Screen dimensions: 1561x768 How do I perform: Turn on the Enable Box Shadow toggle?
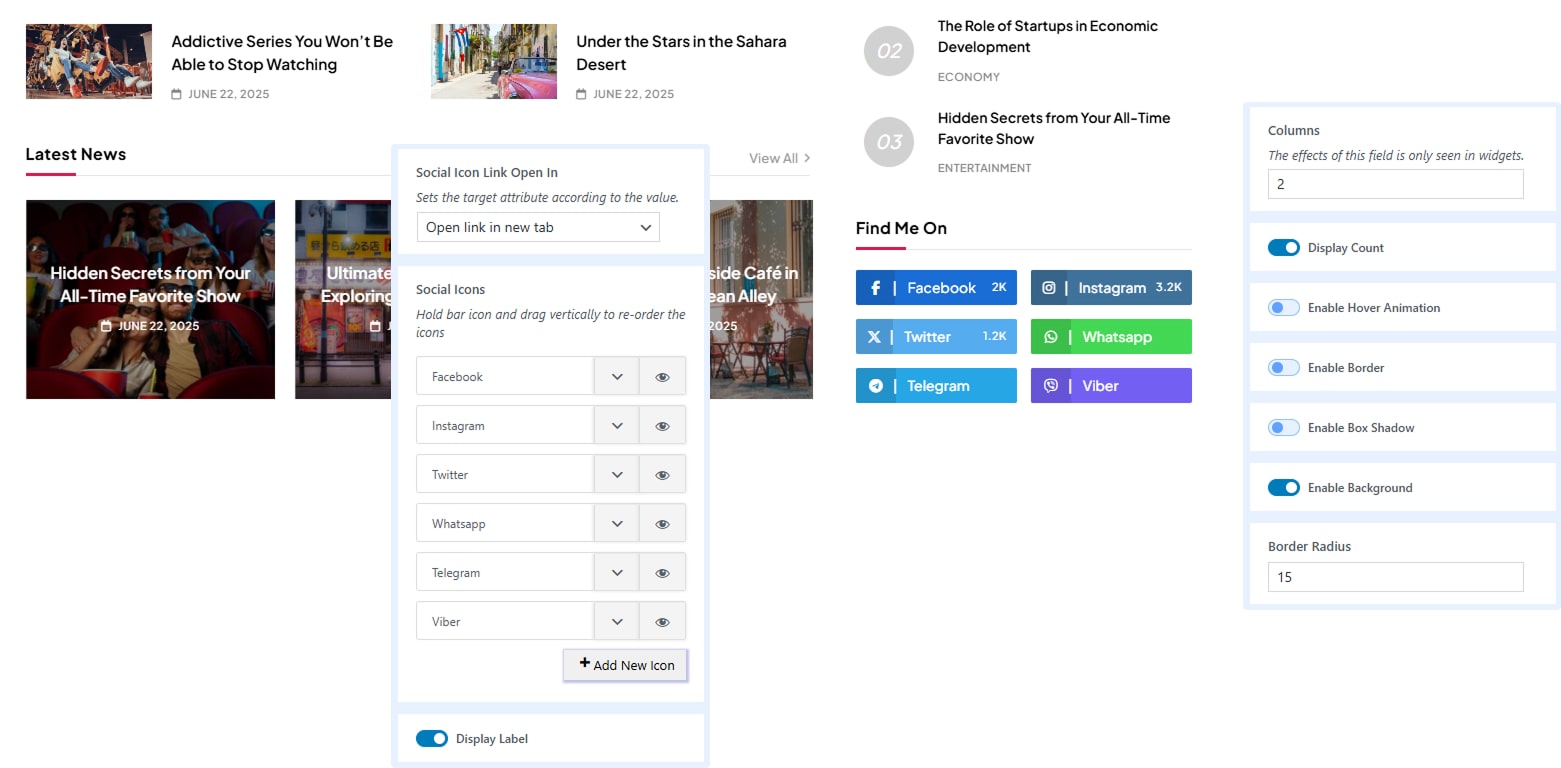(1283, 428)
